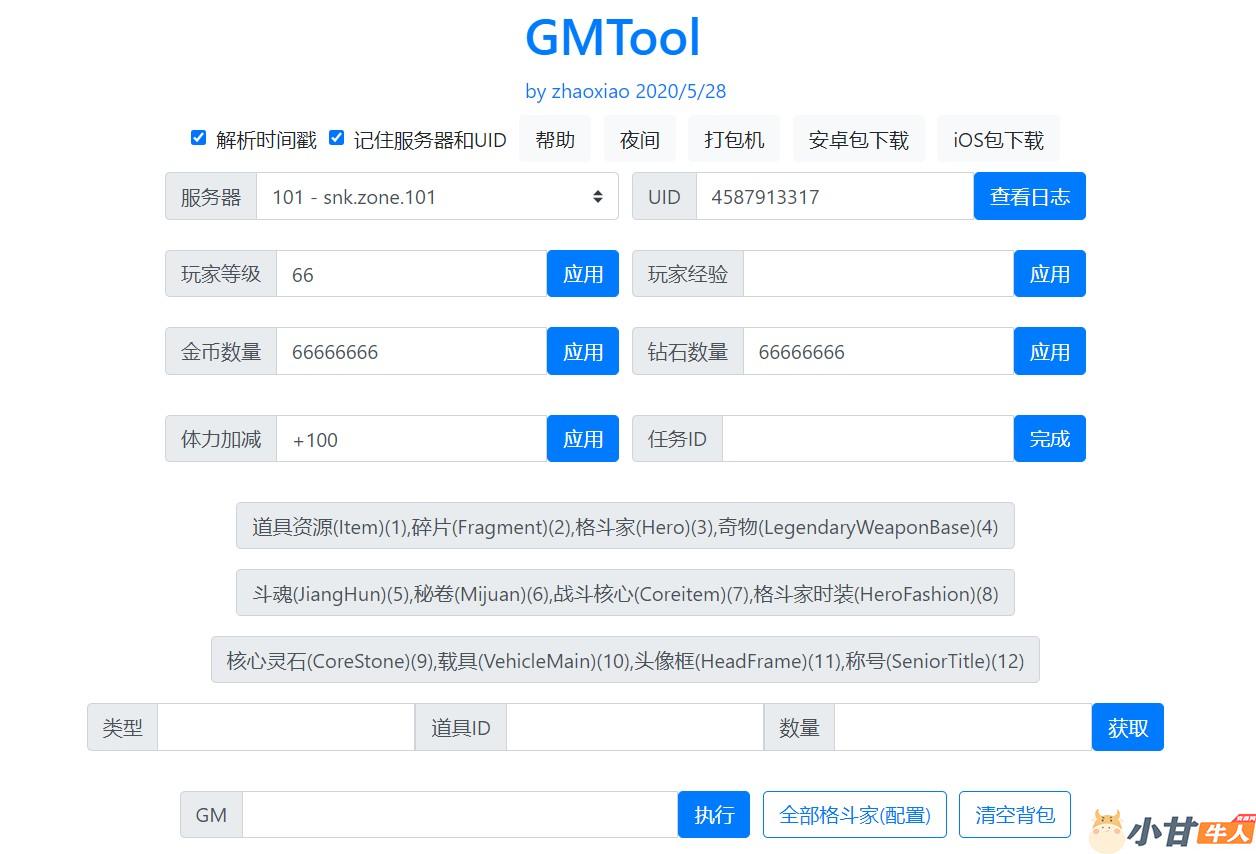The height and width of the screenshot is (854, 1256).
Task: Open the 服务器 dropdown list
Action: pos(438,197)
